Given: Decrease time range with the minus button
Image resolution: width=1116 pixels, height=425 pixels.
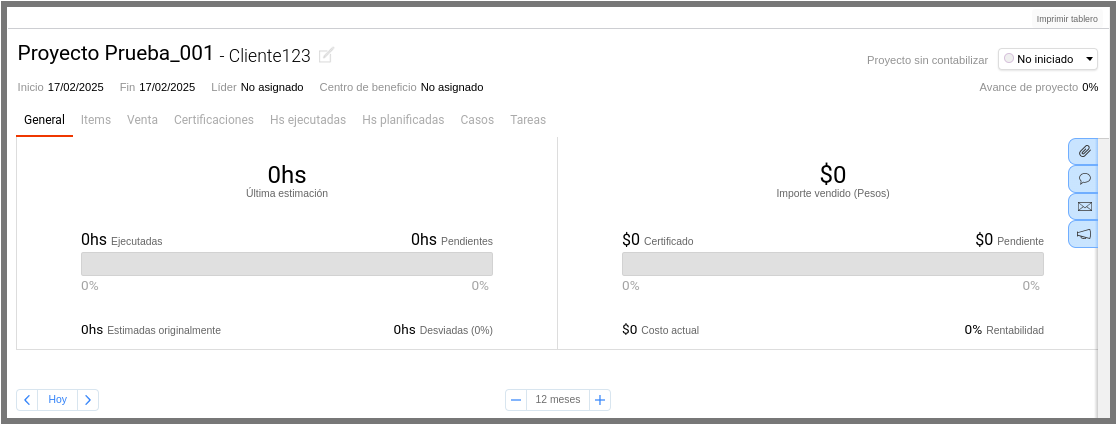Looking at the screenshot, I should pos(516,400).
